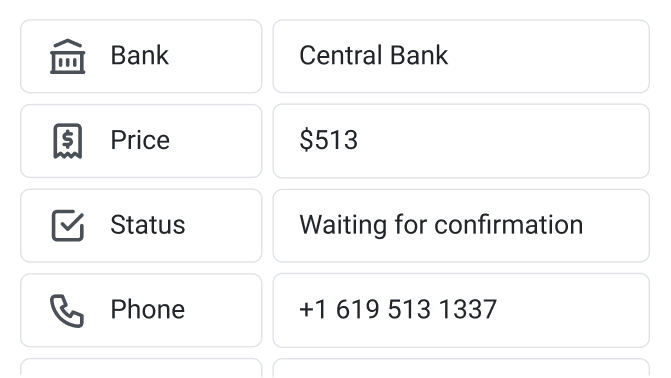Click the Waiting for confirmation text
This screenshot has width=671, height=378.
pyautogui.click(x=441, y=225)
